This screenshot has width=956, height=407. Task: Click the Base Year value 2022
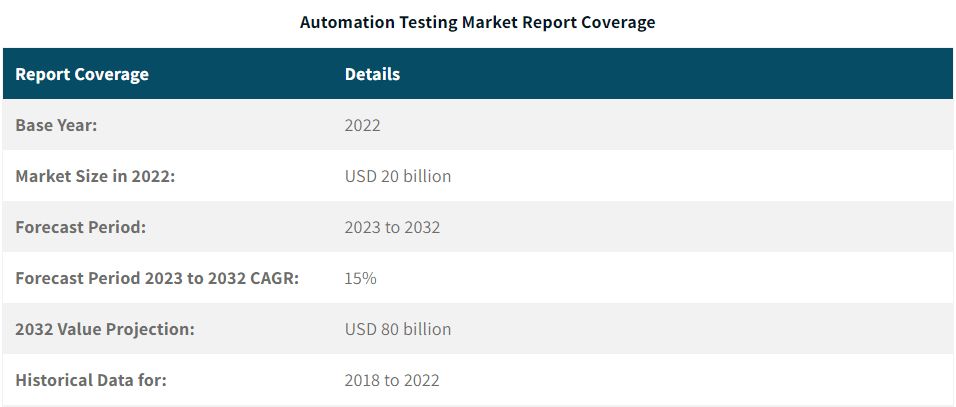pyautogui.click(x=362, y=125)
